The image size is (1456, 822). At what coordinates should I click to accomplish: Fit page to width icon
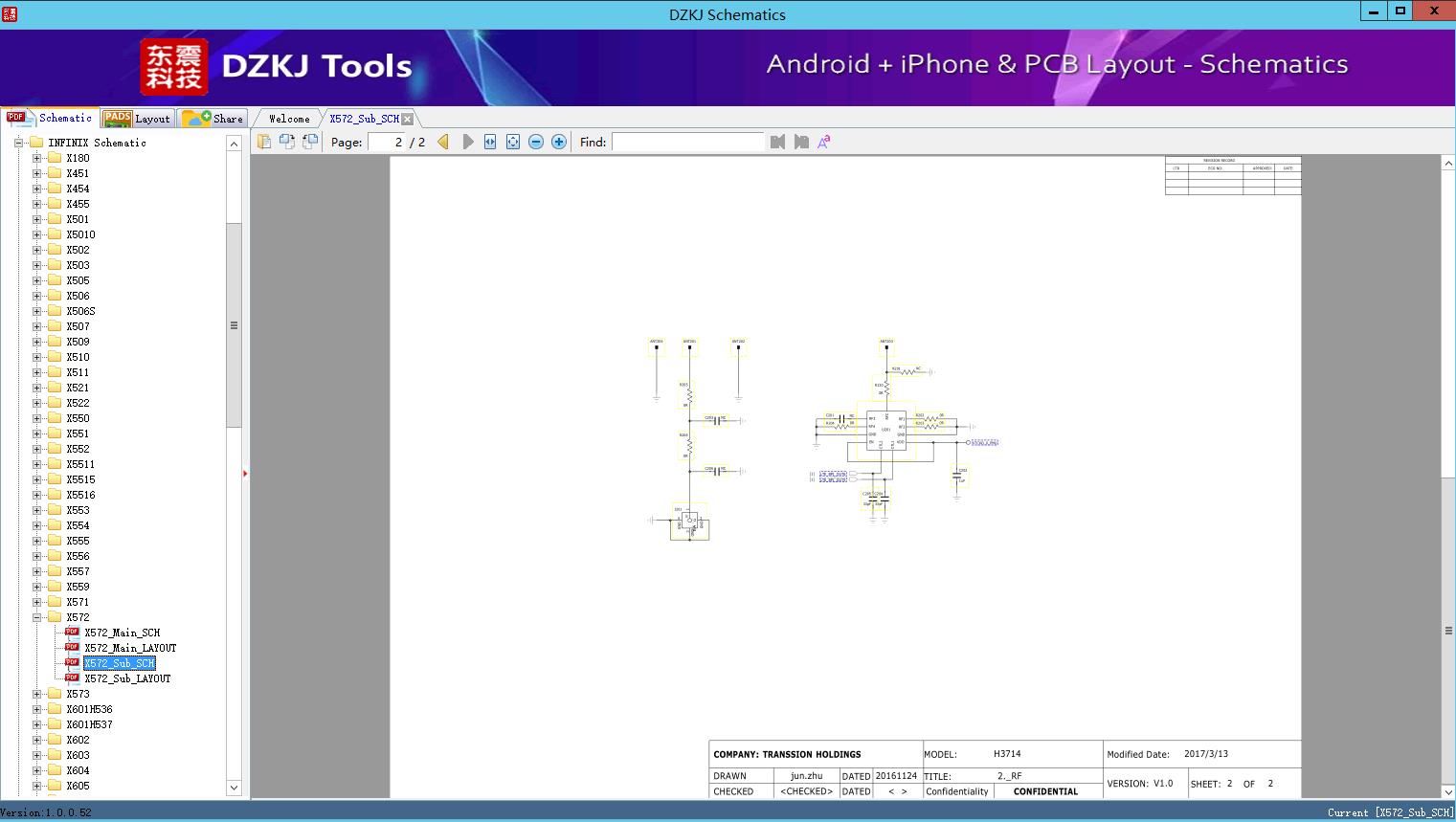point(490,142)
